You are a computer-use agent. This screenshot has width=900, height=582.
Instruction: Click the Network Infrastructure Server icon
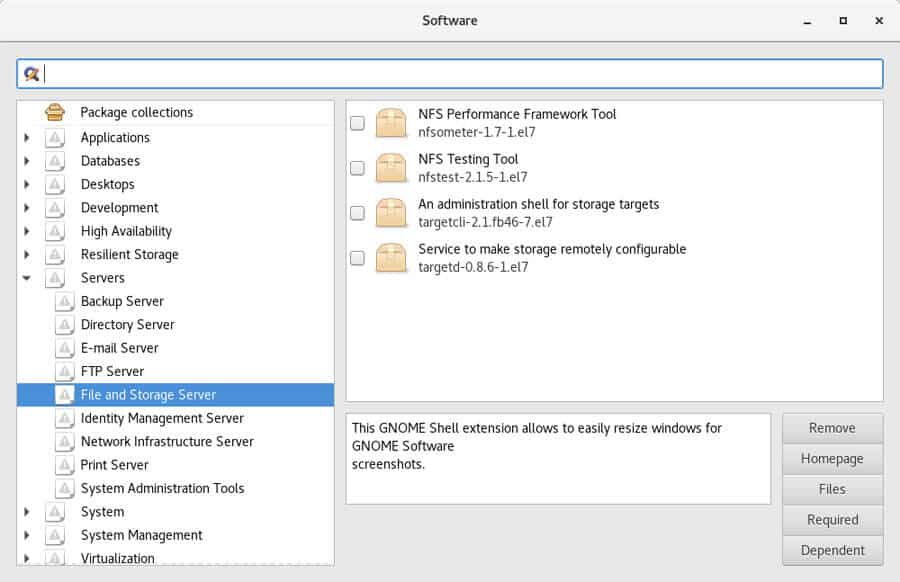[65, 441]
